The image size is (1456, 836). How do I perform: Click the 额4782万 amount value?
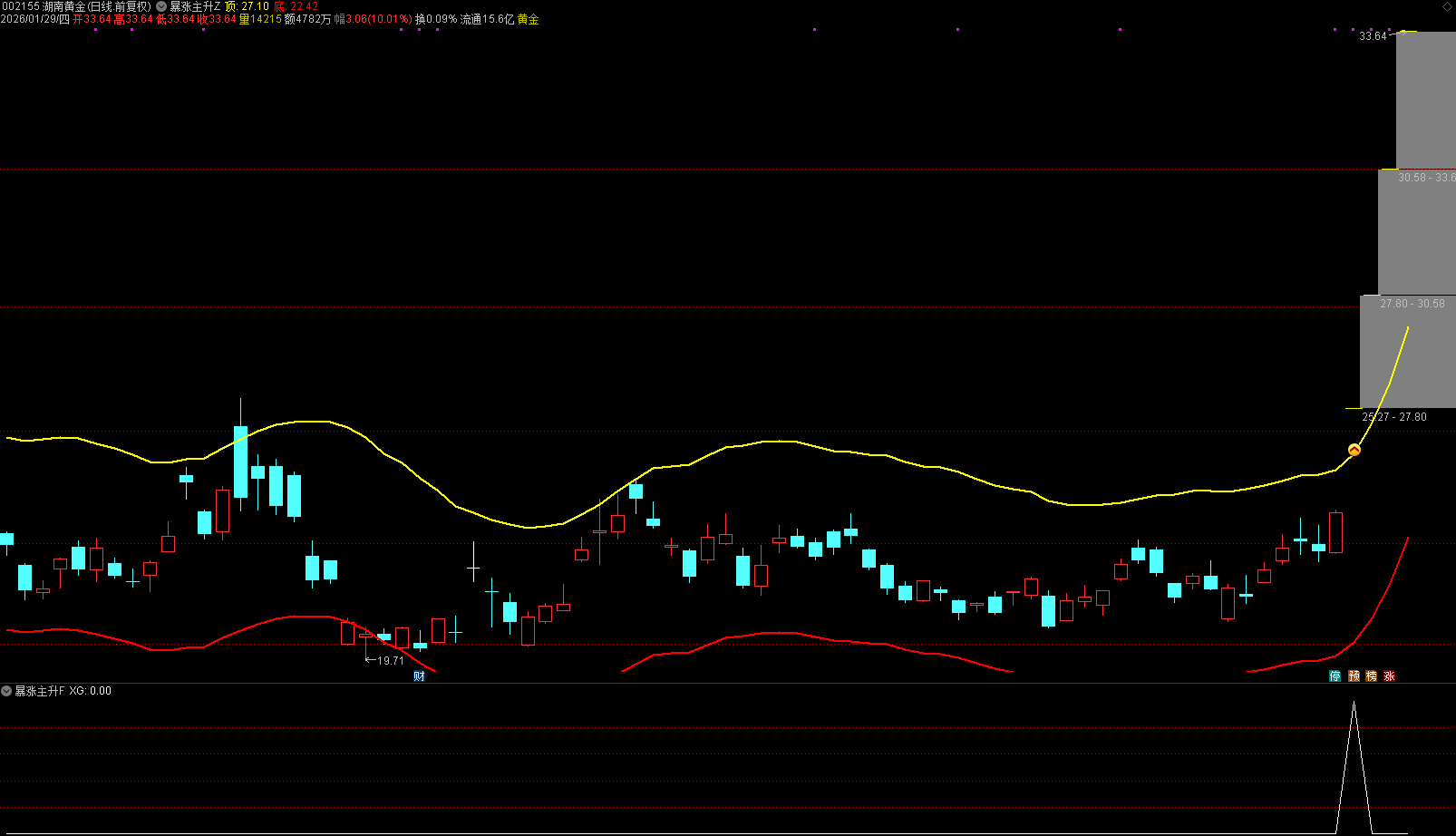coord(308,19)
